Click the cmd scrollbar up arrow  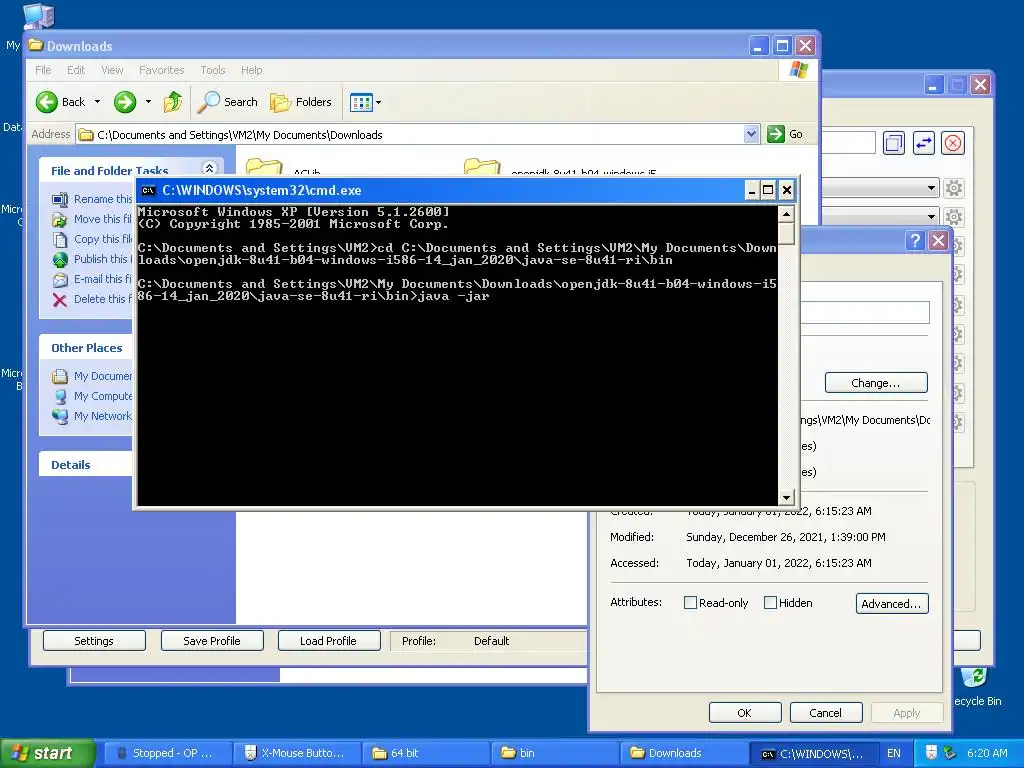(x=786, y=214)
